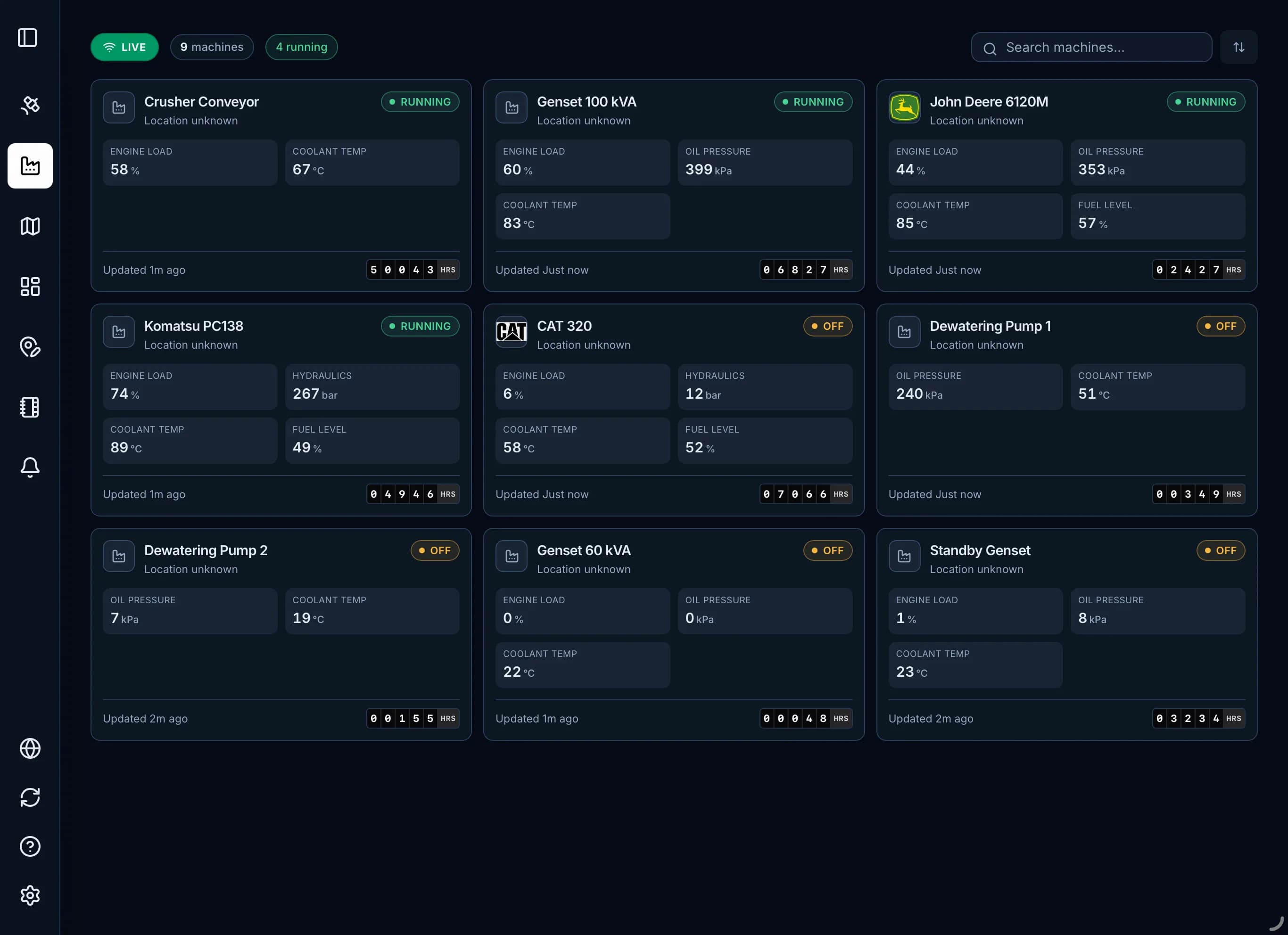The image size is (1288, 935).
Task: Click the search magnifier icon
Action: pos(990,49)
